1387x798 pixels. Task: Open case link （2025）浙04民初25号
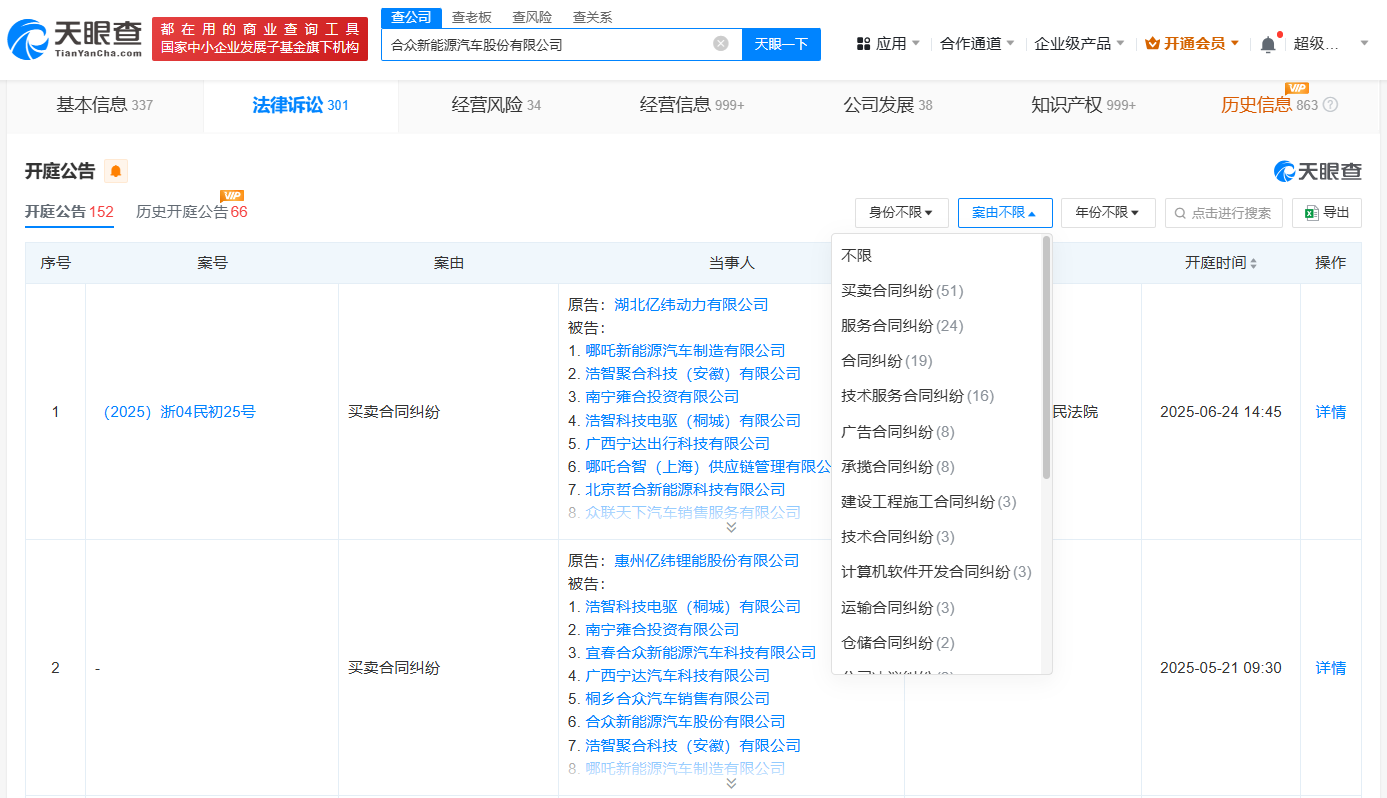(178, 412)
